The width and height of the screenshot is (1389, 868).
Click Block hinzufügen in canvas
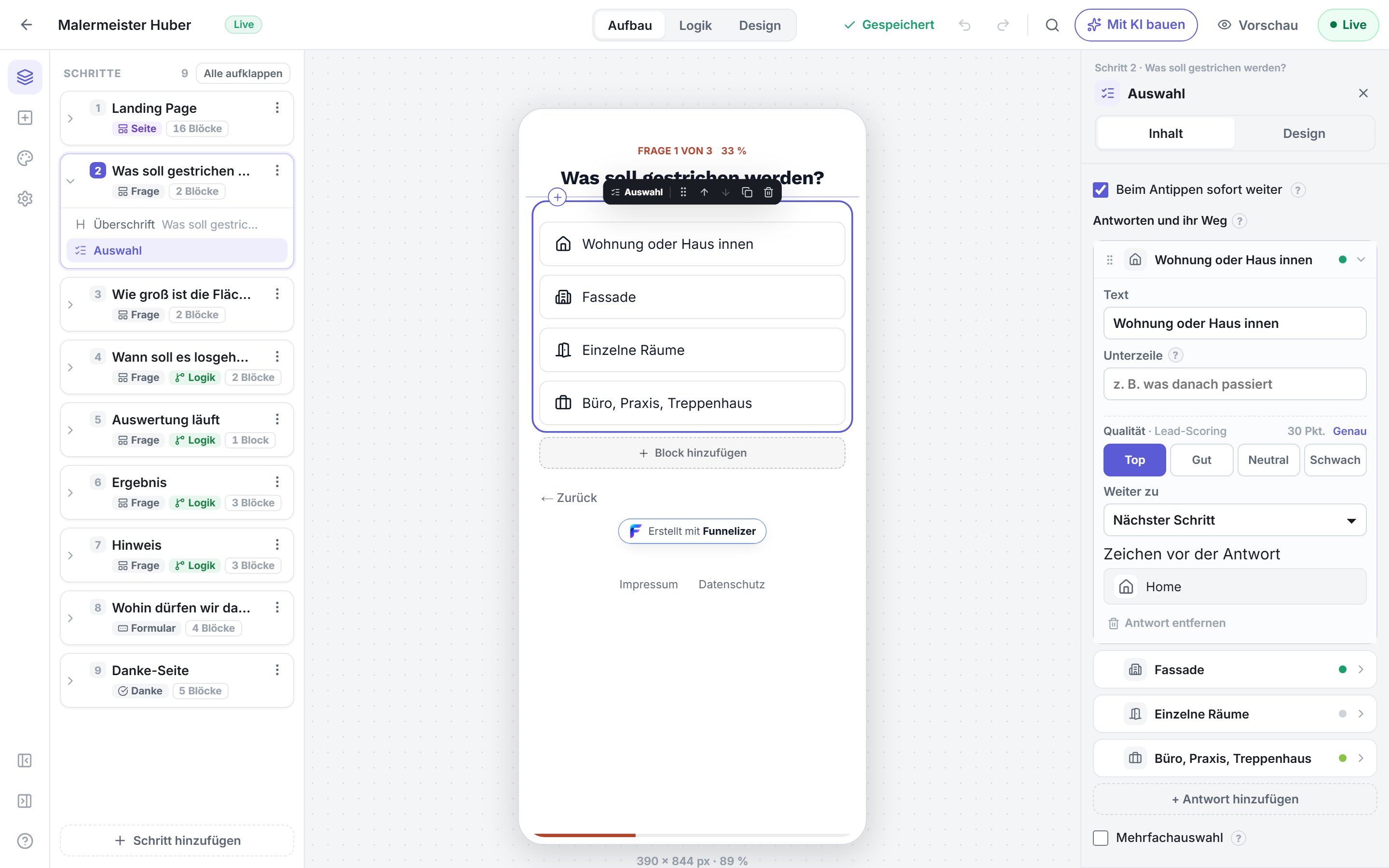coord(692,453)
